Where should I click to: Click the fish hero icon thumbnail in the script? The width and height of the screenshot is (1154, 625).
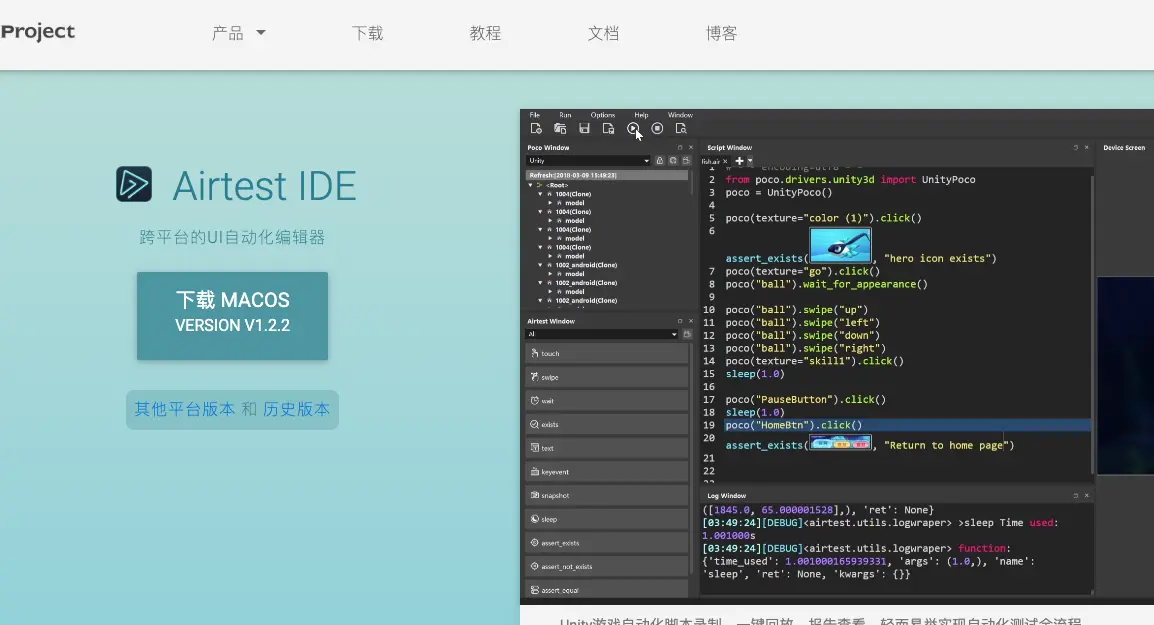840,245
